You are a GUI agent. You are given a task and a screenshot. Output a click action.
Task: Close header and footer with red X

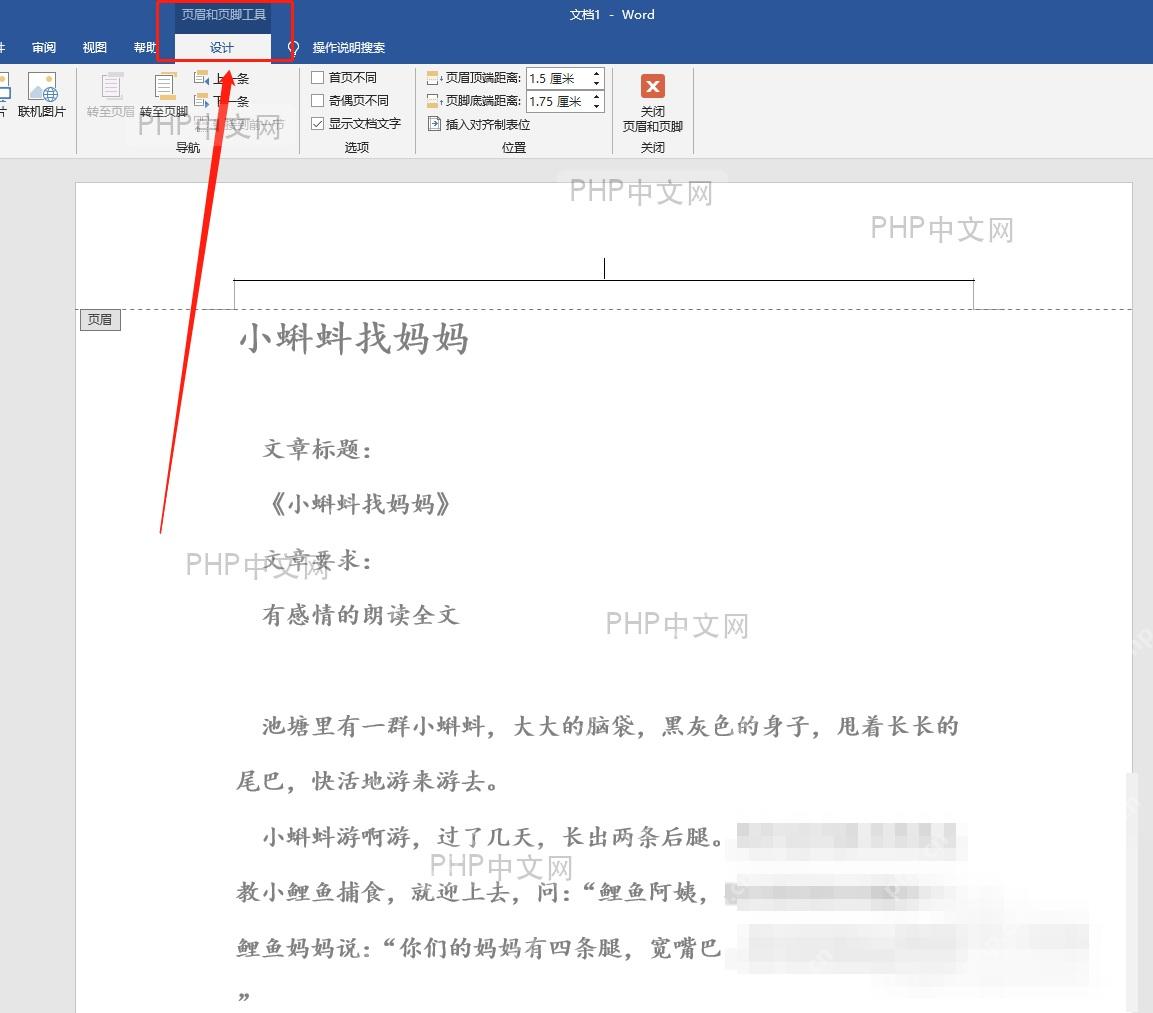[x=652, y=86]
